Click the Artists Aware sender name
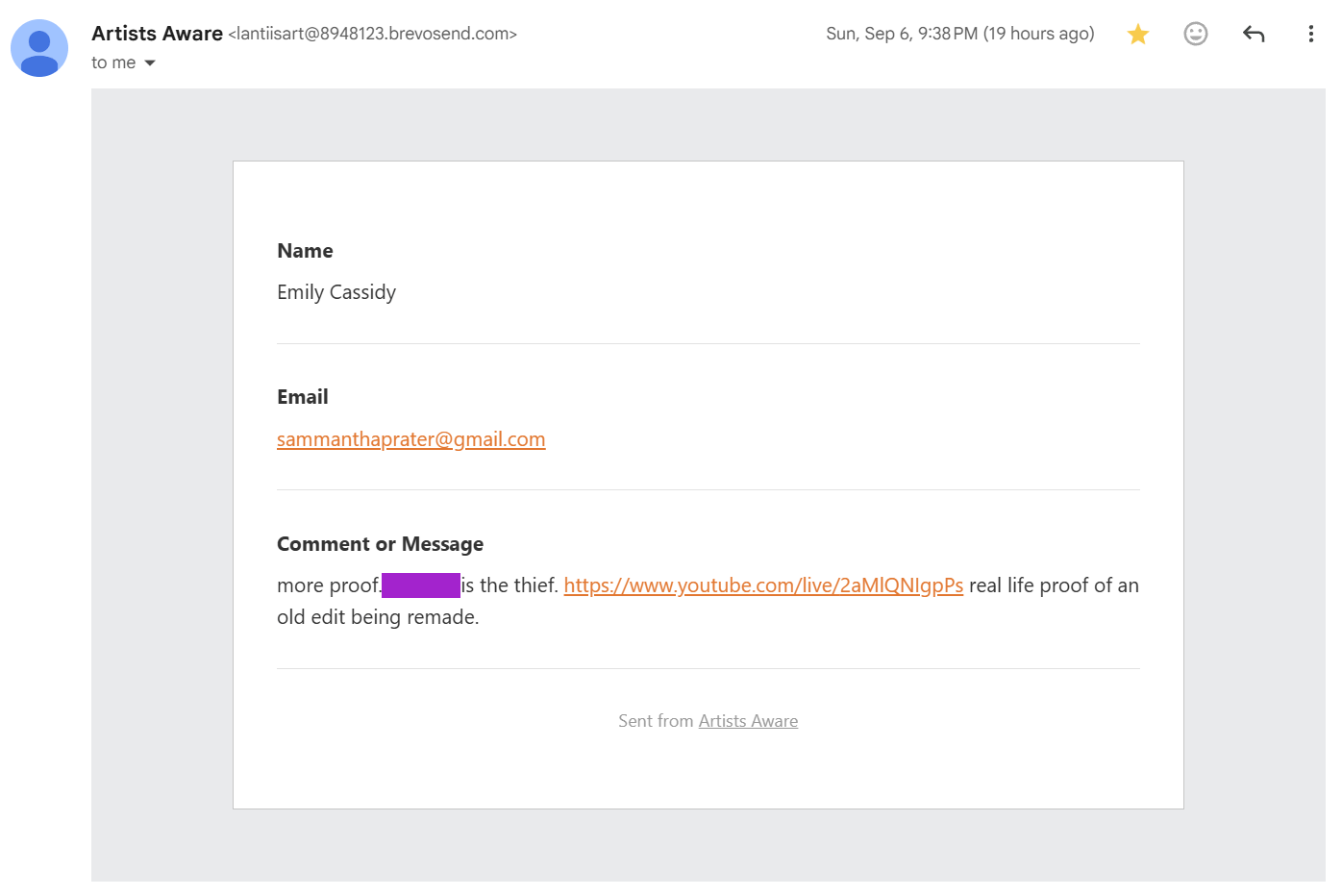 (x=157, y=34)
